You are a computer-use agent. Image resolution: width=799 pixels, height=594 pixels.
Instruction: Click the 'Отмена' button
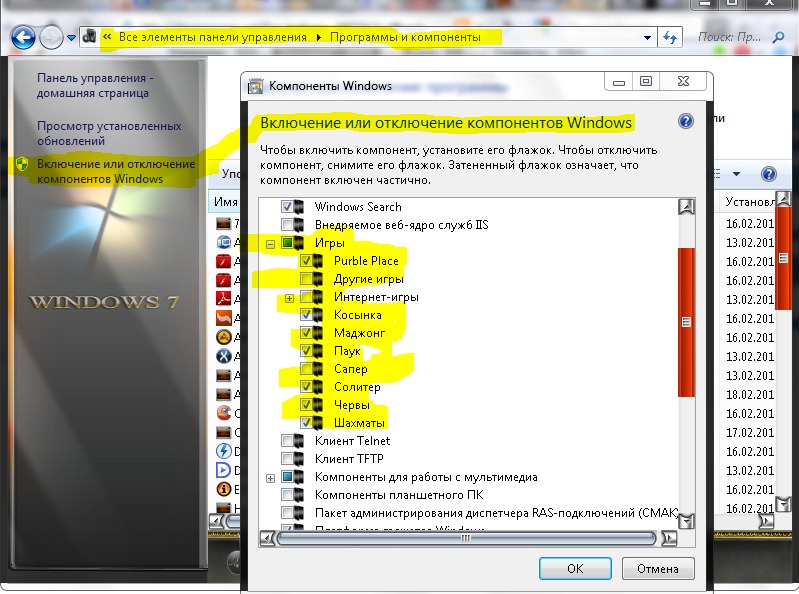pos(658,569)
